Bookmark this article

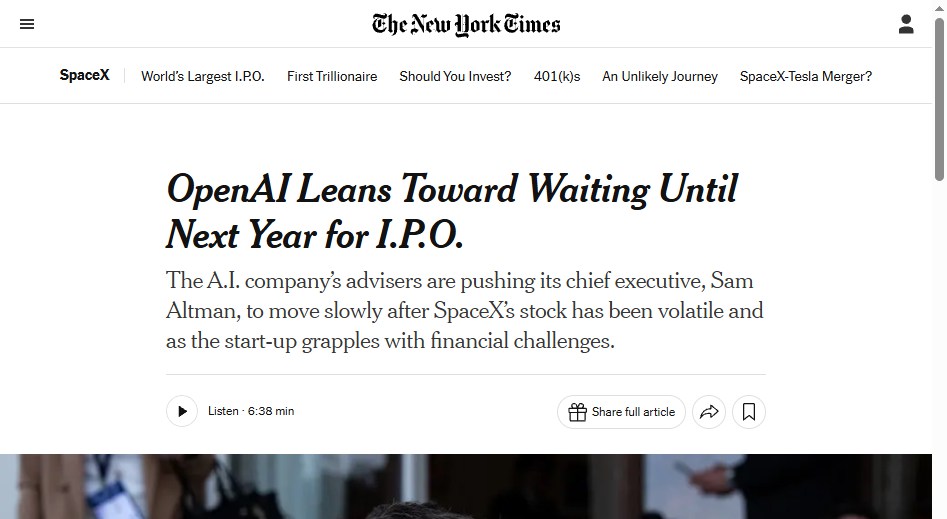(749, 412)
